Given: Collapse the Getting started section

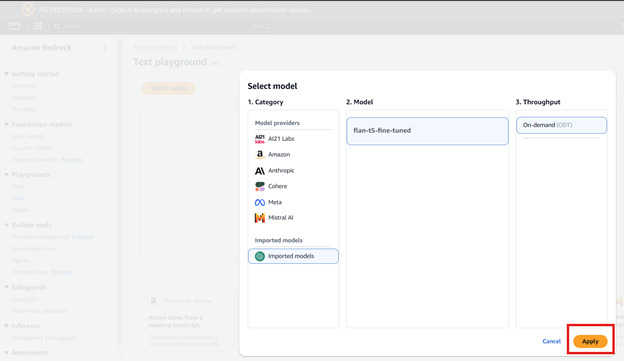Looking at the screenshot, I should click(6, 74).
